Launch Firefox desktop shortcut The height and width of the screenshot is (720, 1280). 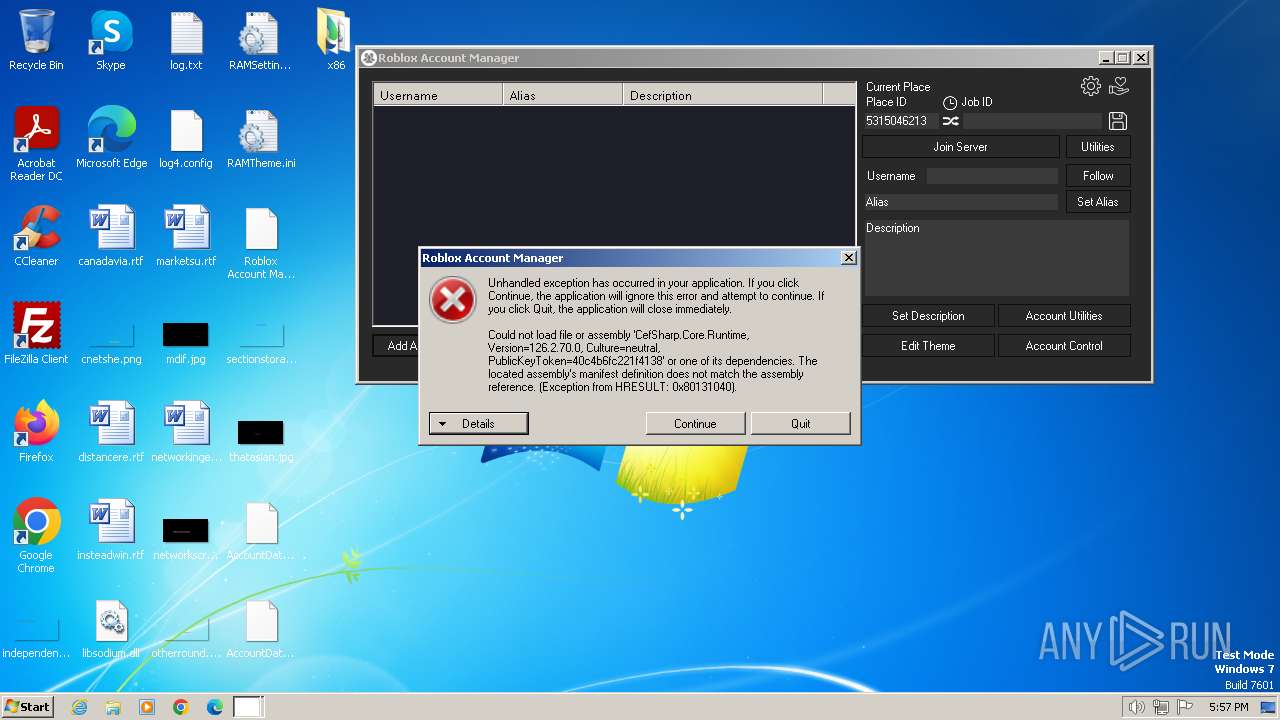36,433
